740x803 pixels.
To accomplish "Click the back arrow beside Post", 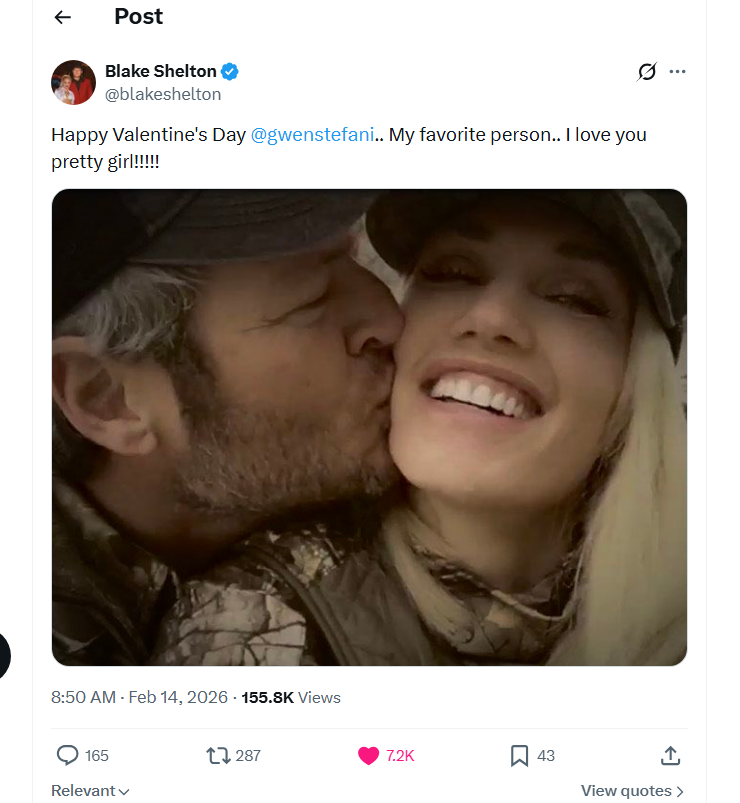I will tap(63, 17).
